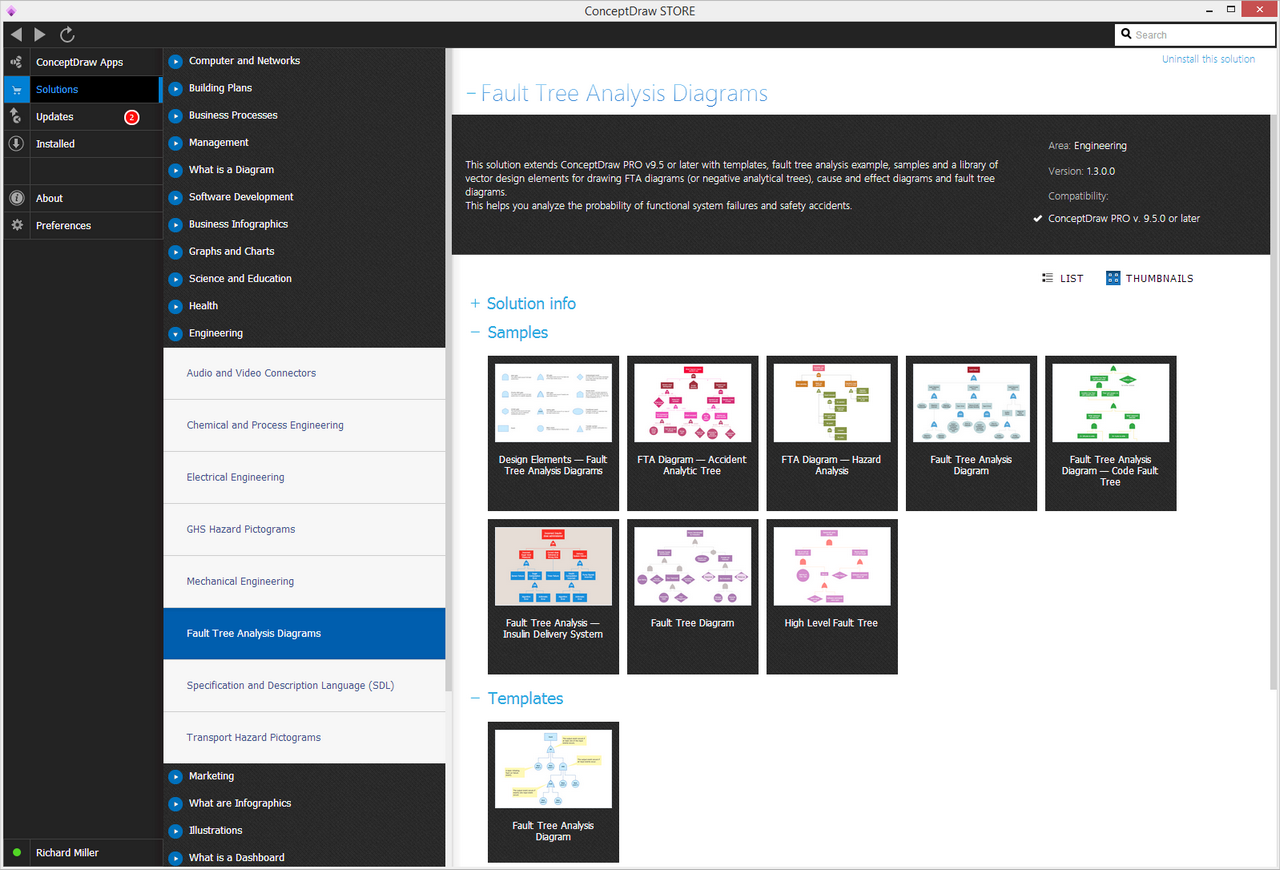Expand the Marketing category

176,777
